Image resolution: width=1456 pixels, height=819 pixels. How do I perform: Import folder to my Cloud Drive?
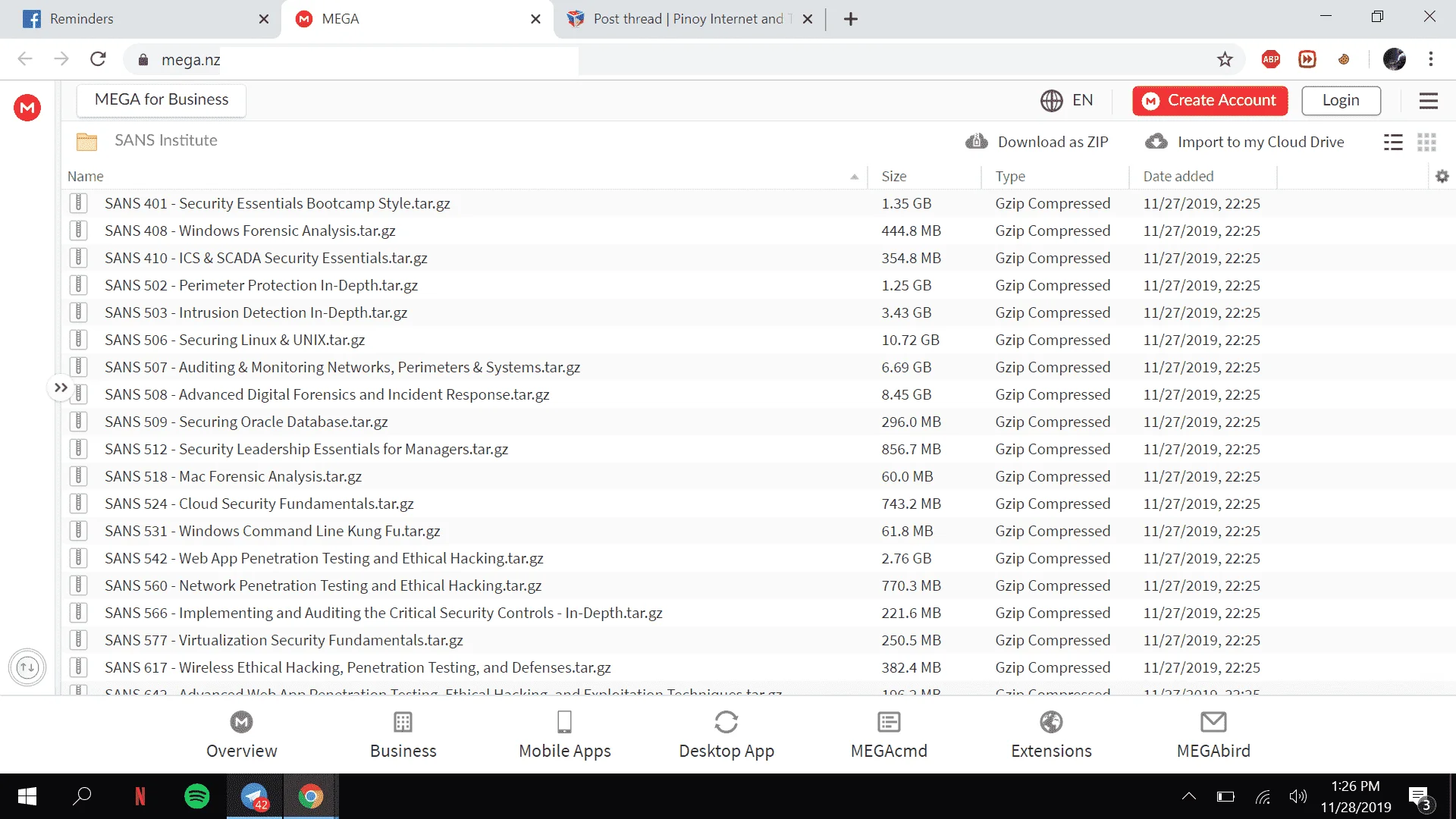(x=1244, y=142)
